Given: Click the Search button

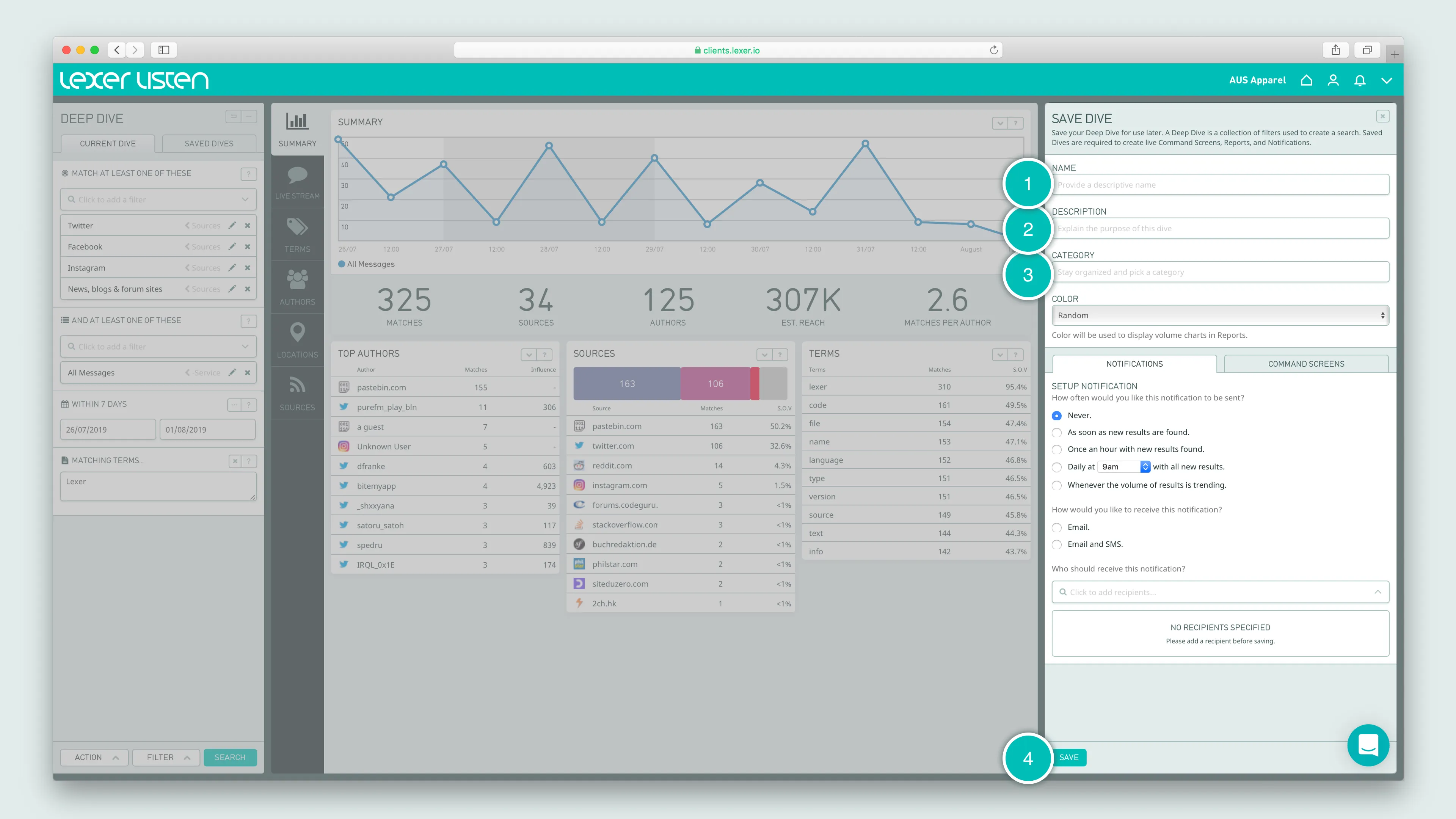Looking at the screenshot, I should 230,758.
